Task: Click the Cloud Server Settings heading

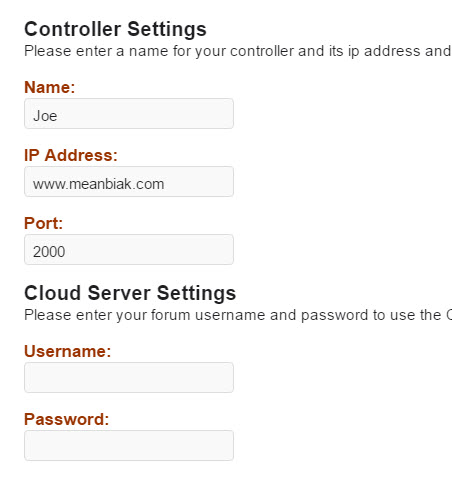Action: tap(130, 293)
